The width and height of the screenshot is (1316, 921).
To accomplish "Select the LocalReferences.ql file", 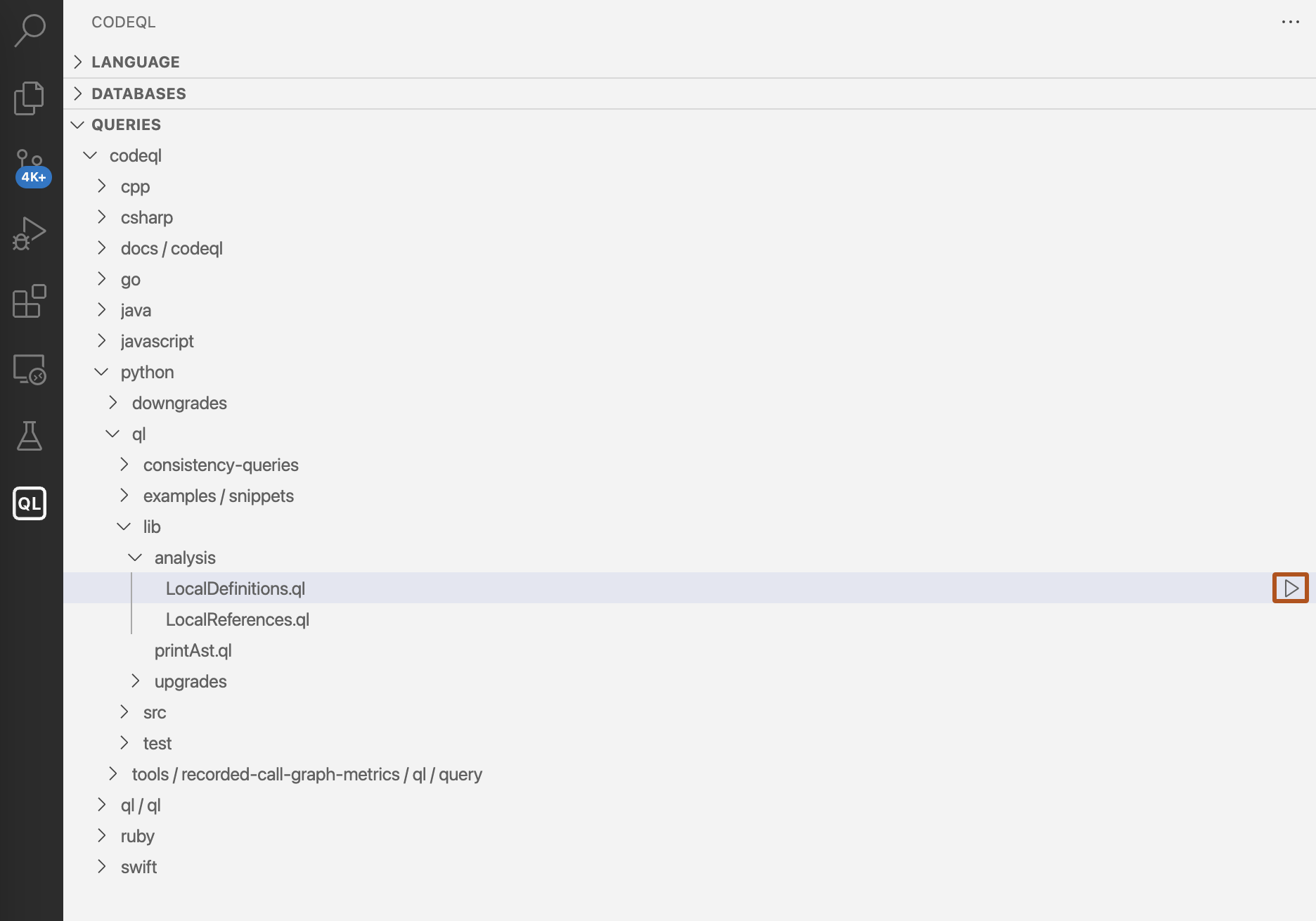I will tap(238, 619).
